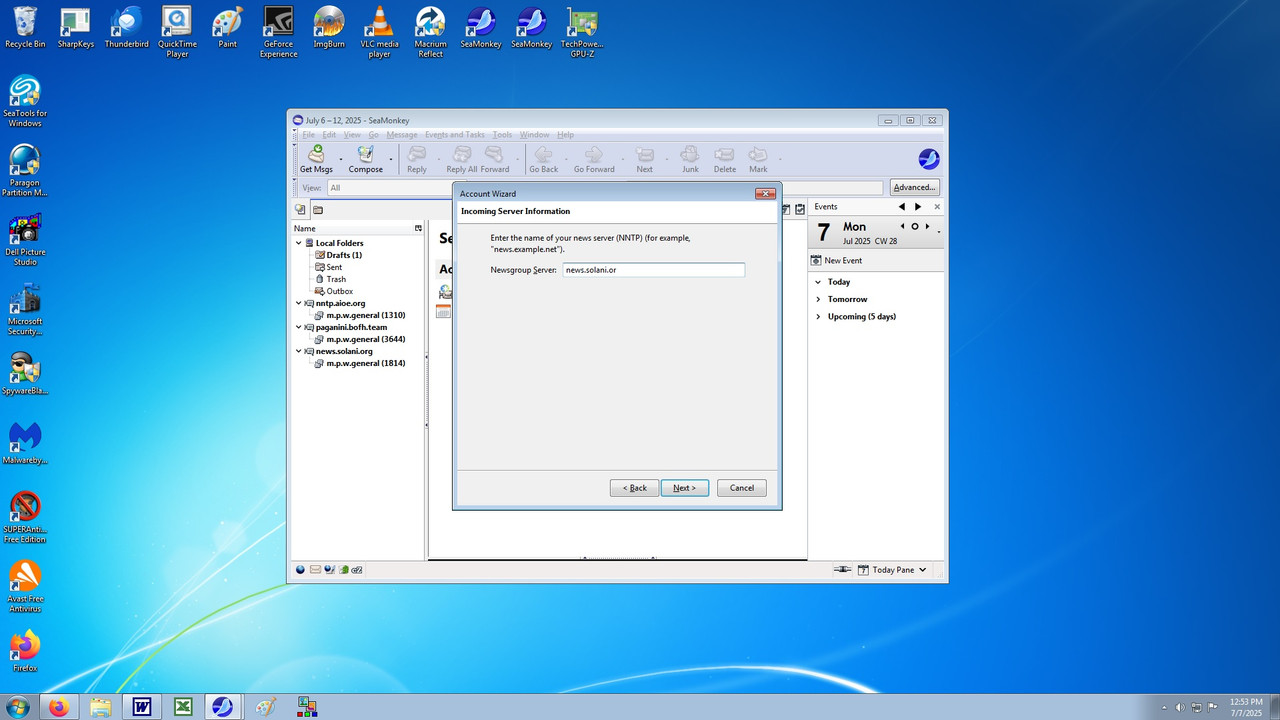Select m.p.w.general (1814) newsgroup
Screen dimensions: 1280x720
coord(366,363)
